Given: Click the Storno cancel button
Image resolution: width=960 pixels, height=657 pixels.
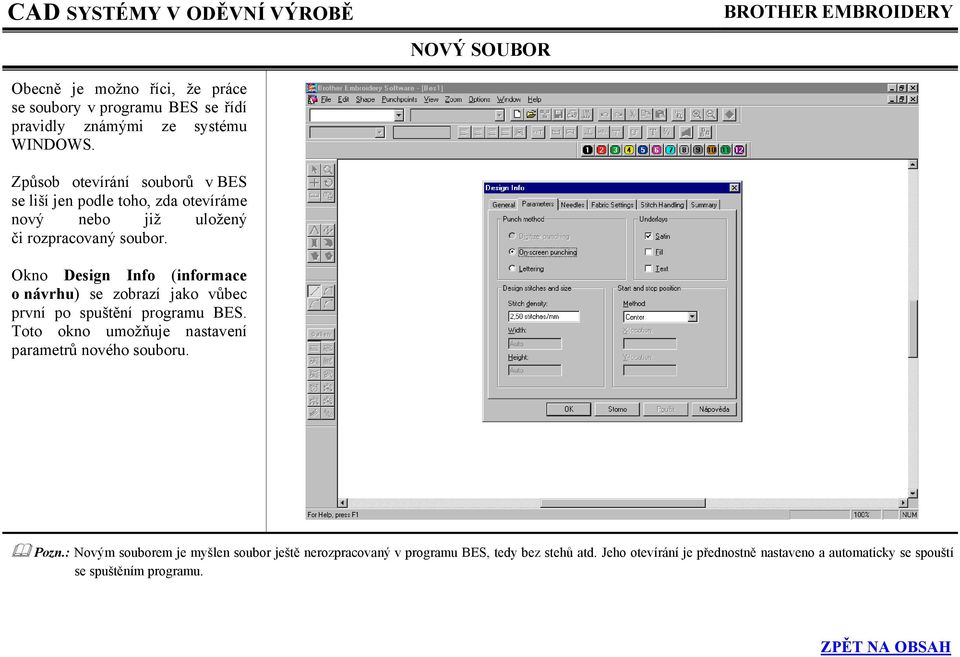Looking at the screenshot, I should 617,409.
